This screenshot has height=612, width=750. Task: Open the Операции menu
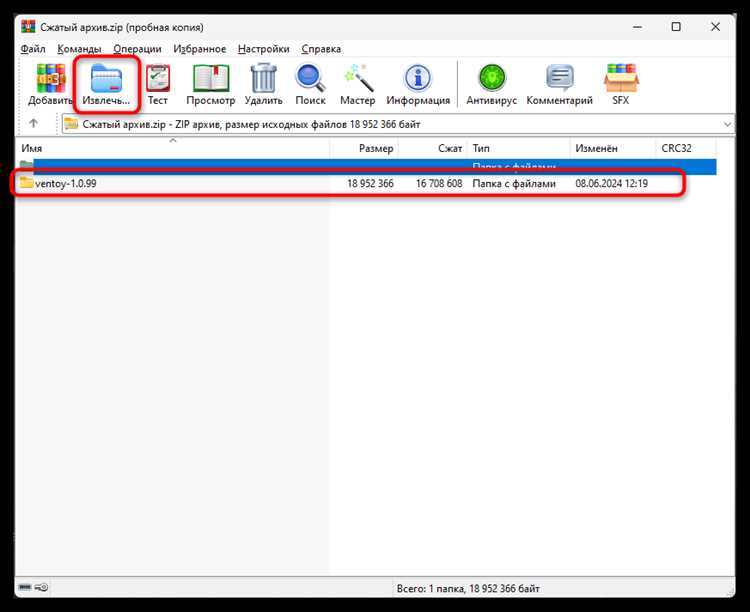137,49
